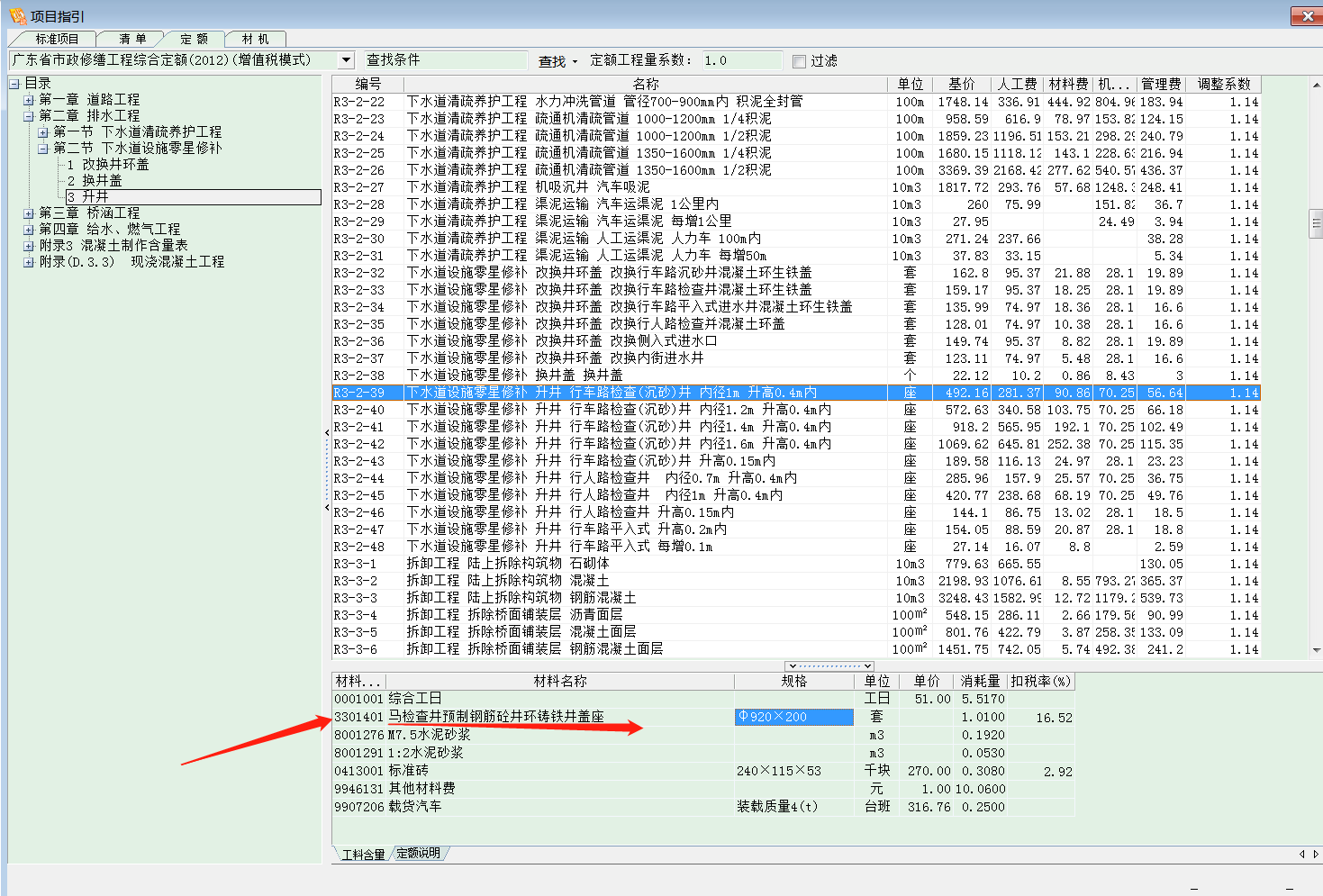Select quota row R3-2-44 行人路检查井
This screenshot has height=896, width=1323.
pos(796,478)
